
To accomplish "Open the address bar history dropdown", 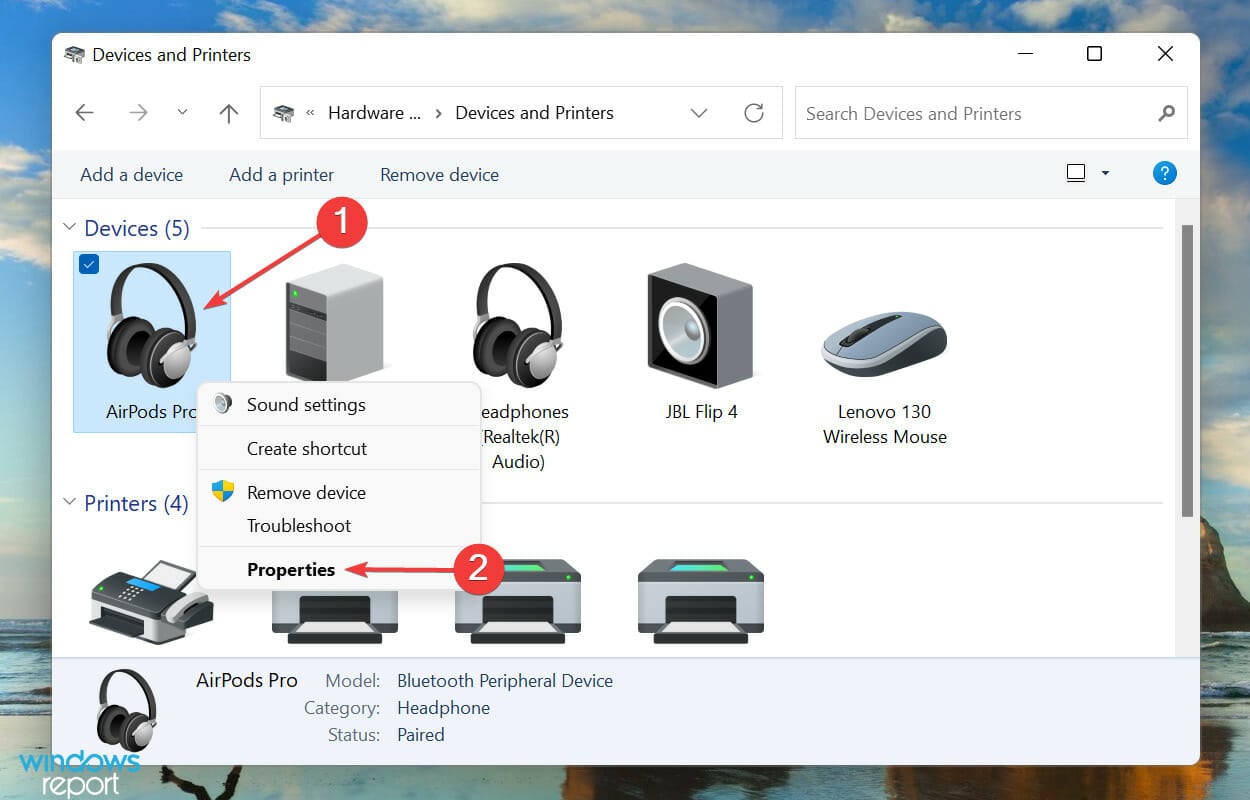I will [699, 113].
